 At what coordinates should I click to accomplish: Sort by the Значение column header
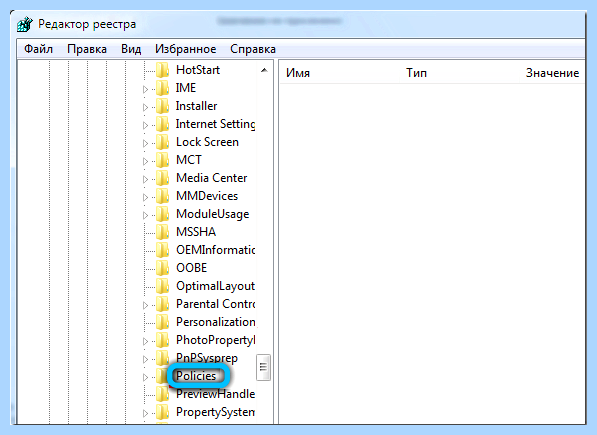pyautogui.click(x=552, y=73)
